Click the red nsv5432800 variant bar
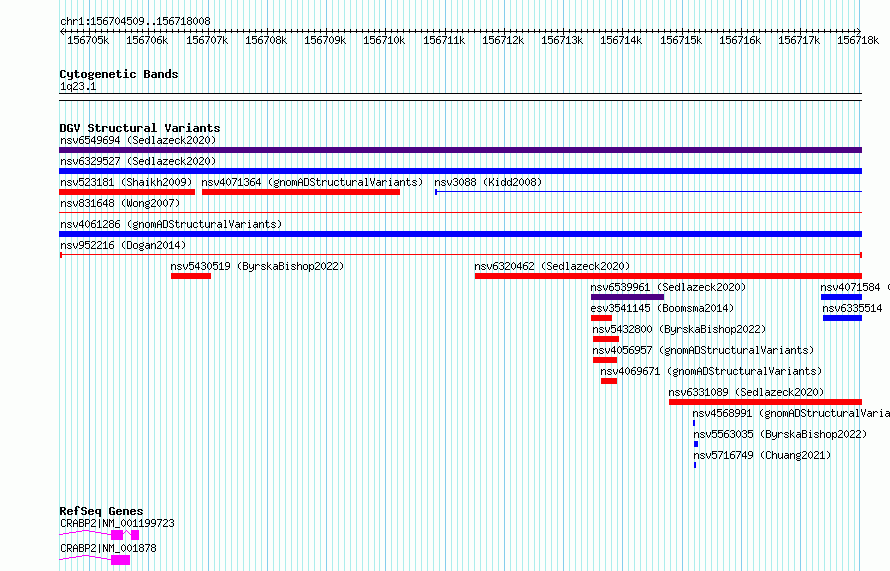This screenshot has height=571, width=890. coord(606,339)
